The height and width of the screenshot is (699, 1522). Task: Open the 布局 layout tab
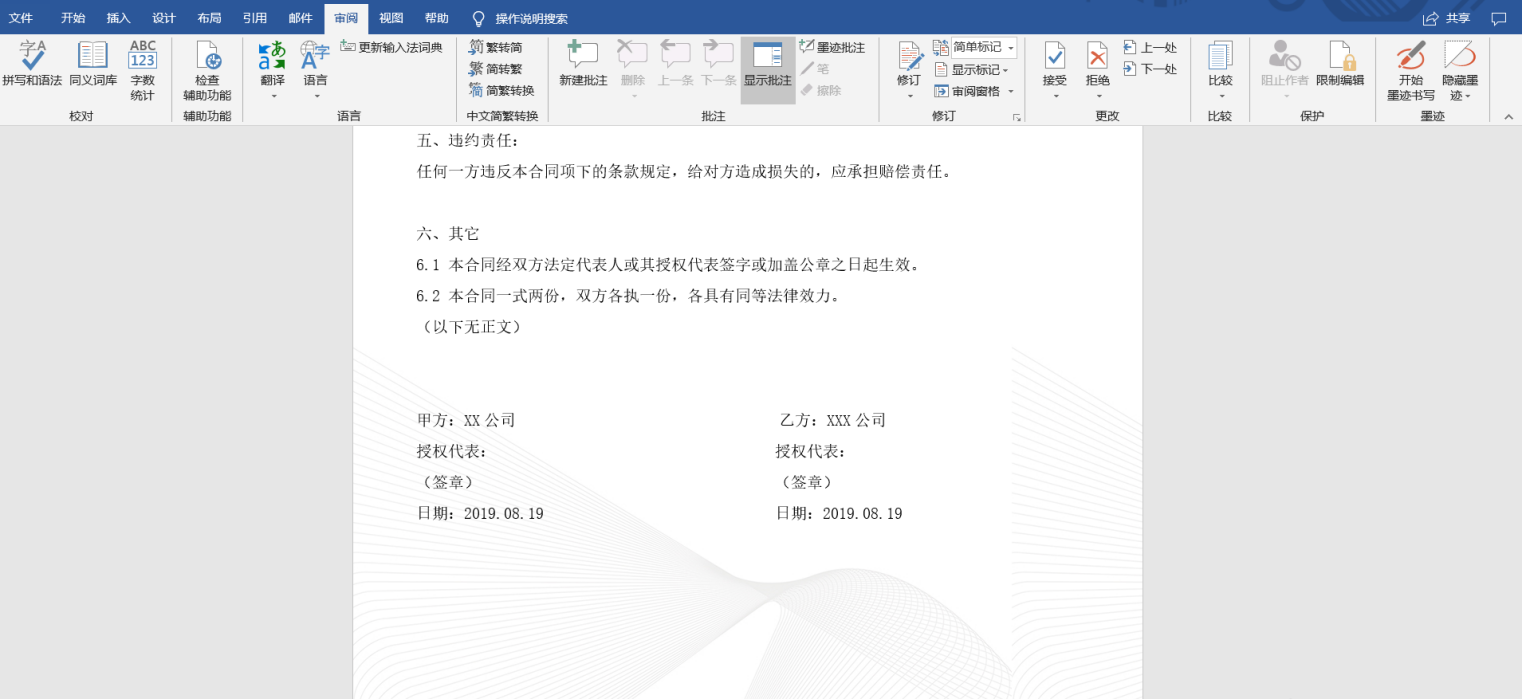click(209, 18)
